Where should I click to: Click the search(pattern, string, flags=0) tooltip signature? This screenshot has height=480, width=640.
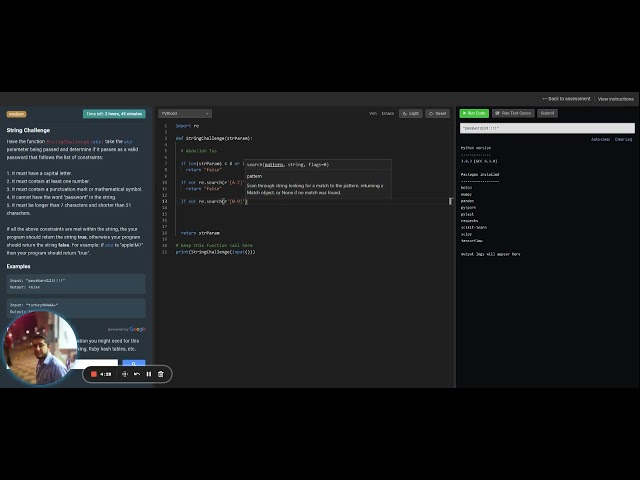[x=288, y=164]
